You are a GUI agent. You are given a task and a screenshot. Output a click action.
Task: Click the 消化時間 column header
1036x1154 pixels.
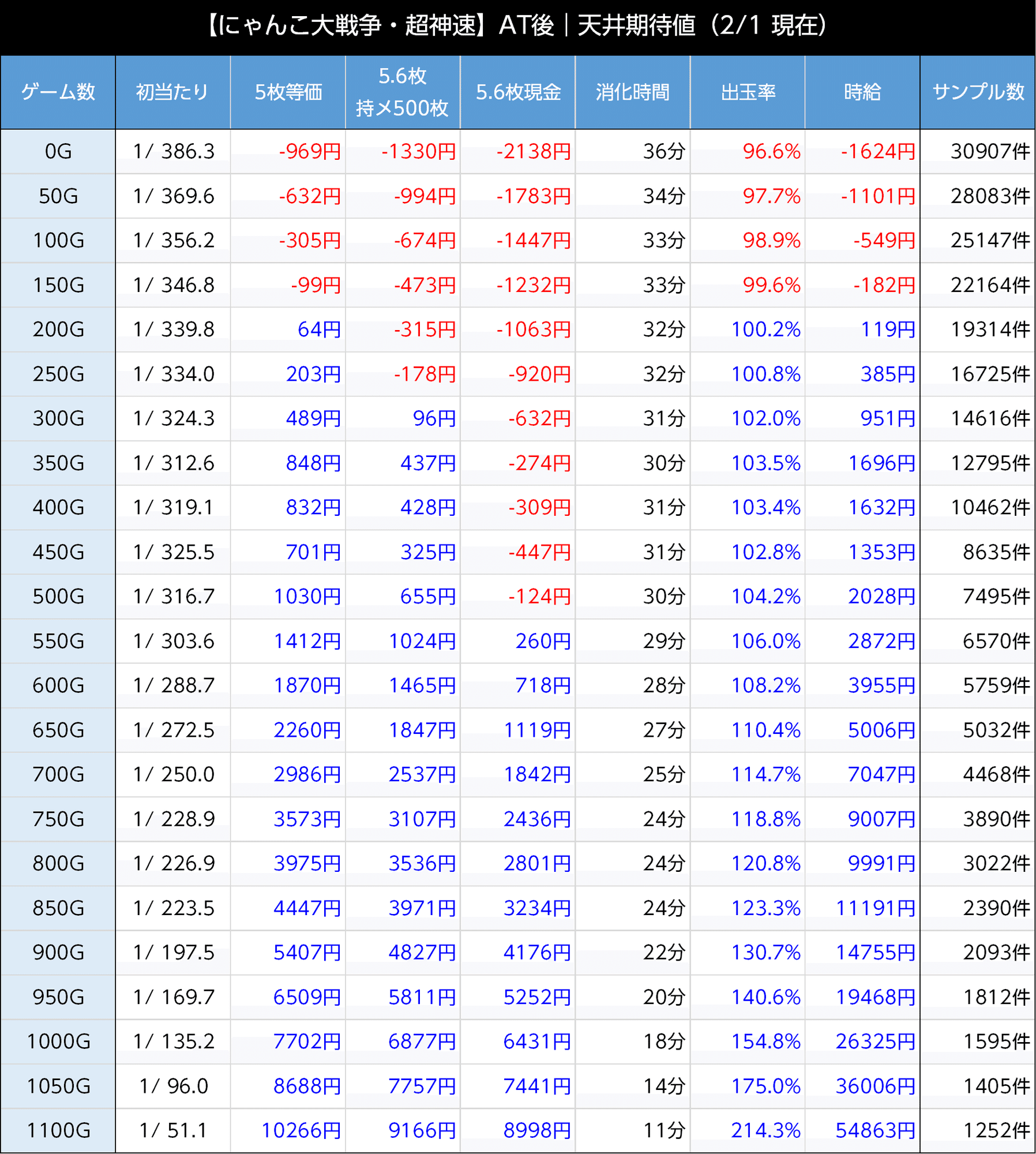point(632,92)
